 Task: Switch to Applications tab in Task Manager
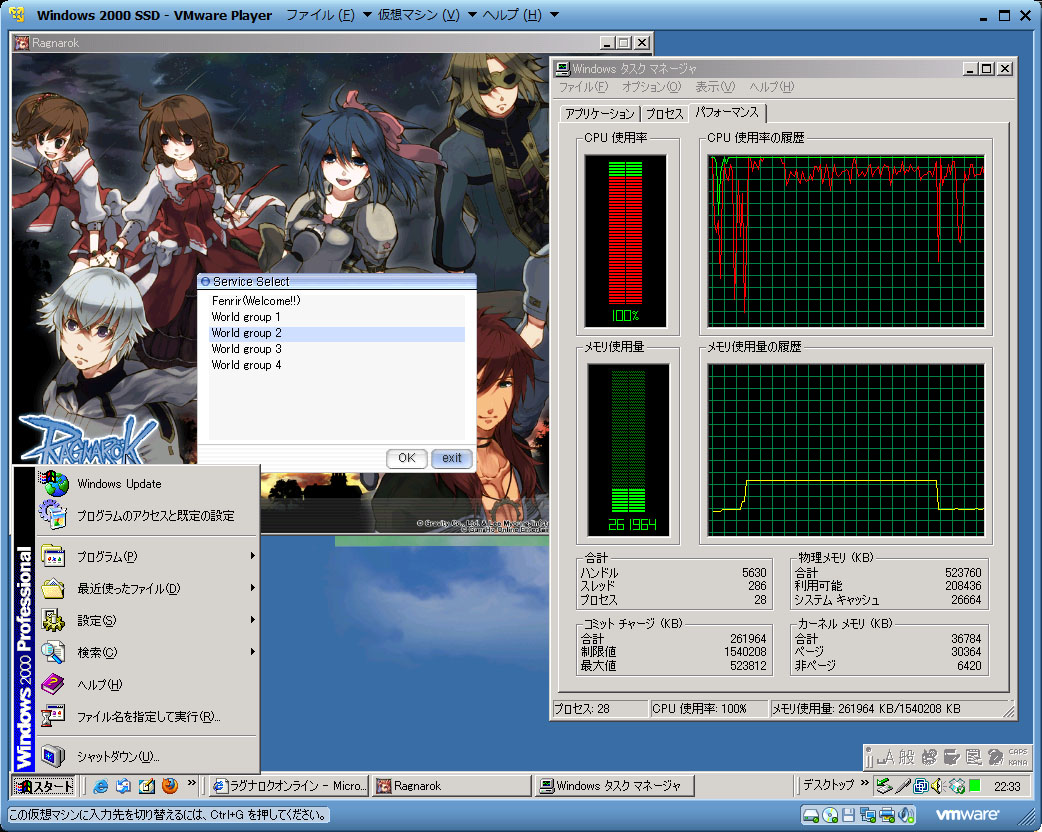[599, 114]
